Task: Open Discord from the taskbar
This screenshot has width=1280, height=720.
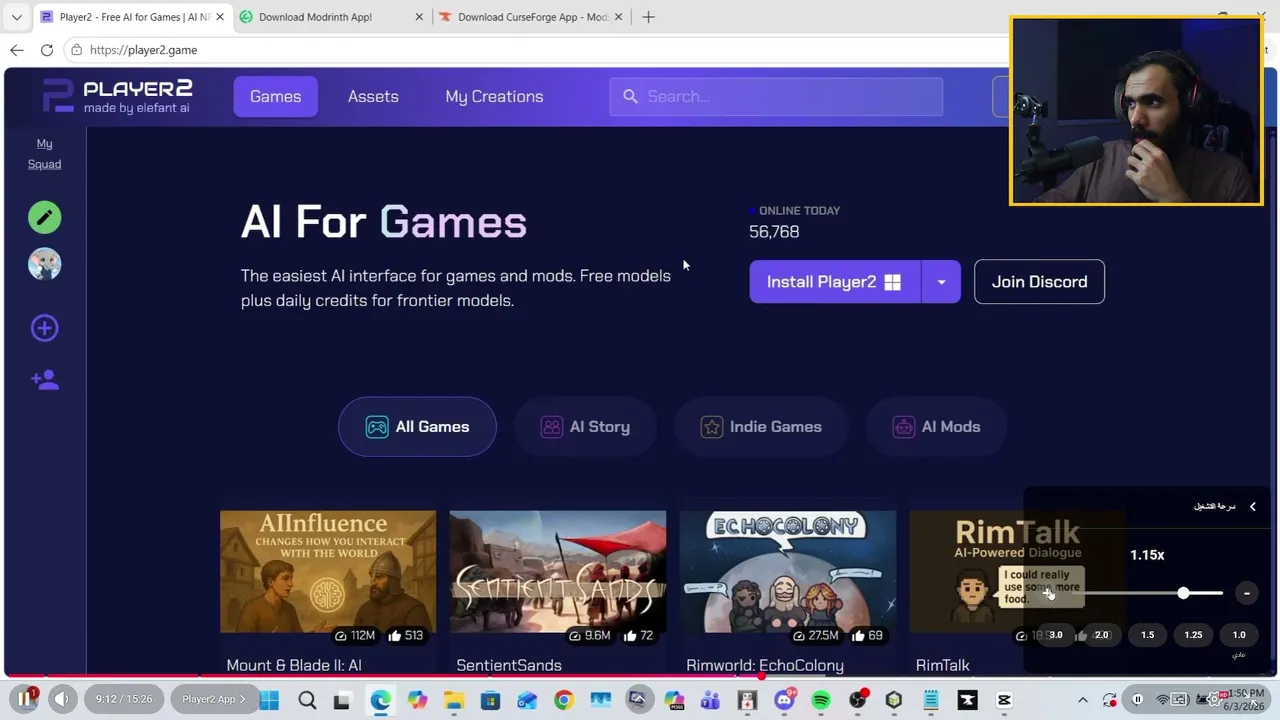Action: click(784, 700)
